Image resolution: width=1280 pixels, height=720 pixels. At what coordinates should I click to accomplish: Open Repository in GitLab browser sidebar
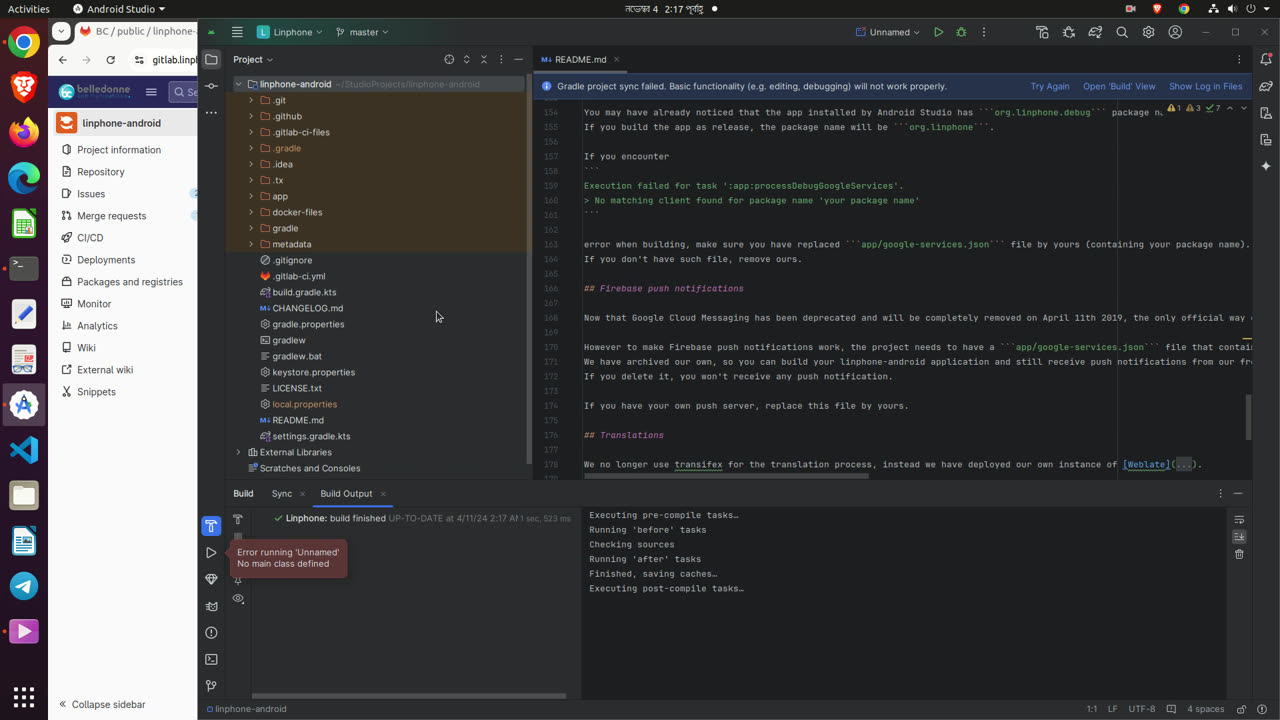tap(100, 172)
